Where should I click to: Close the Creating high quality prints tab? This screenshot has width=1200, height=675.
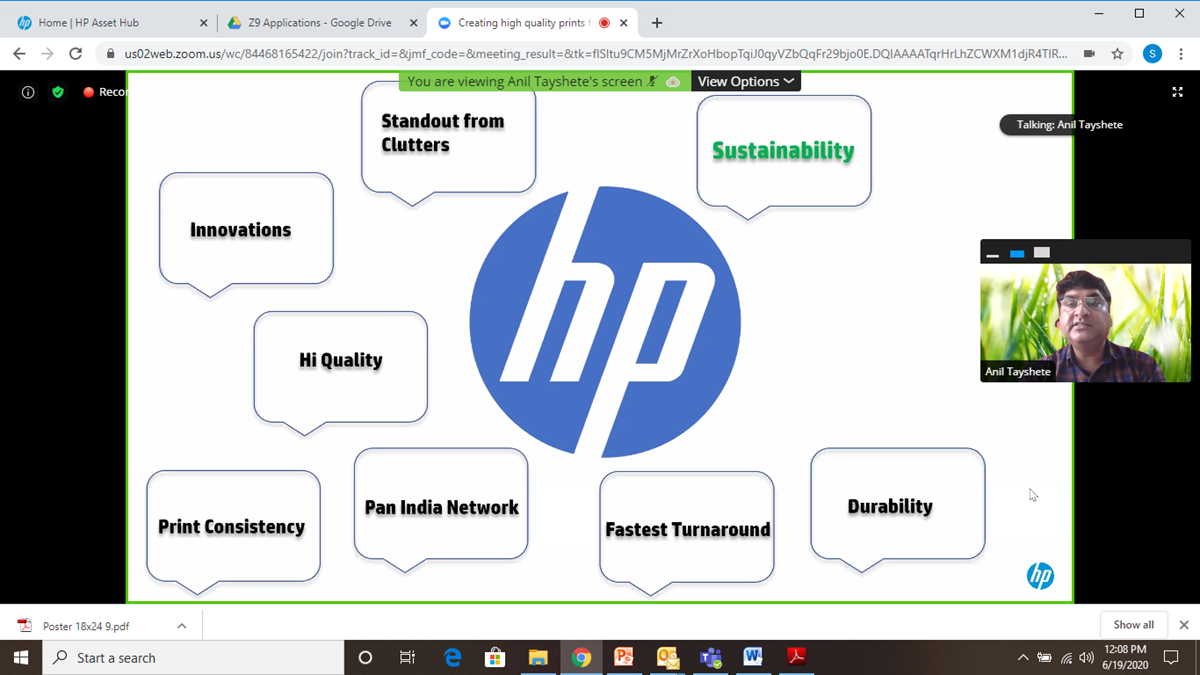point(625,23)
